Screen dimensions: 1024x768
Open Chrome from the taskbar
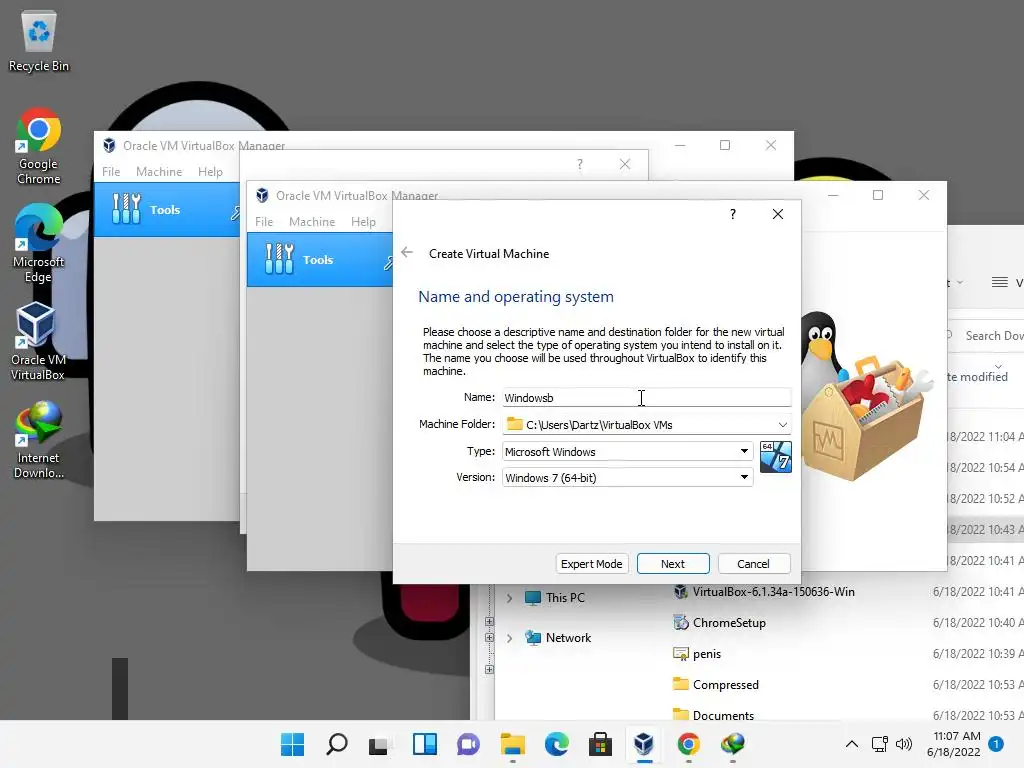[688, 744]
